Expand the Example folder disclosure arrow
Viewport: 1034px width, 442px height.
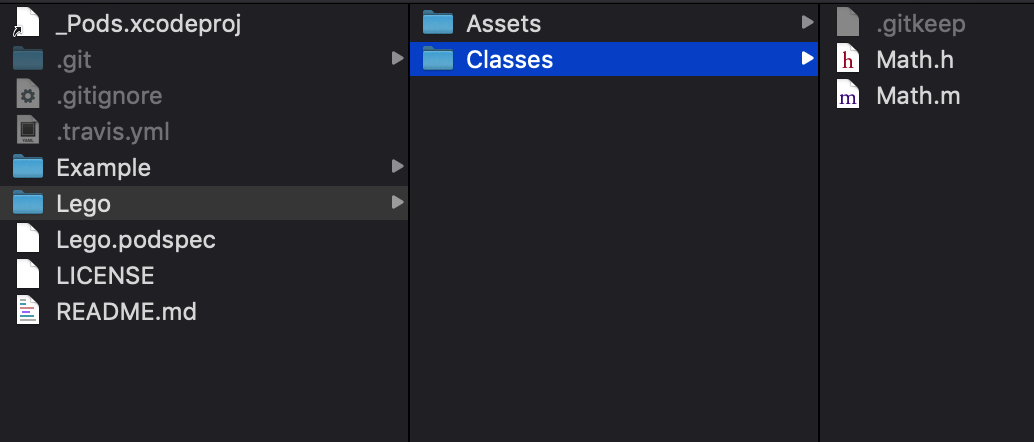pos(397,166)
